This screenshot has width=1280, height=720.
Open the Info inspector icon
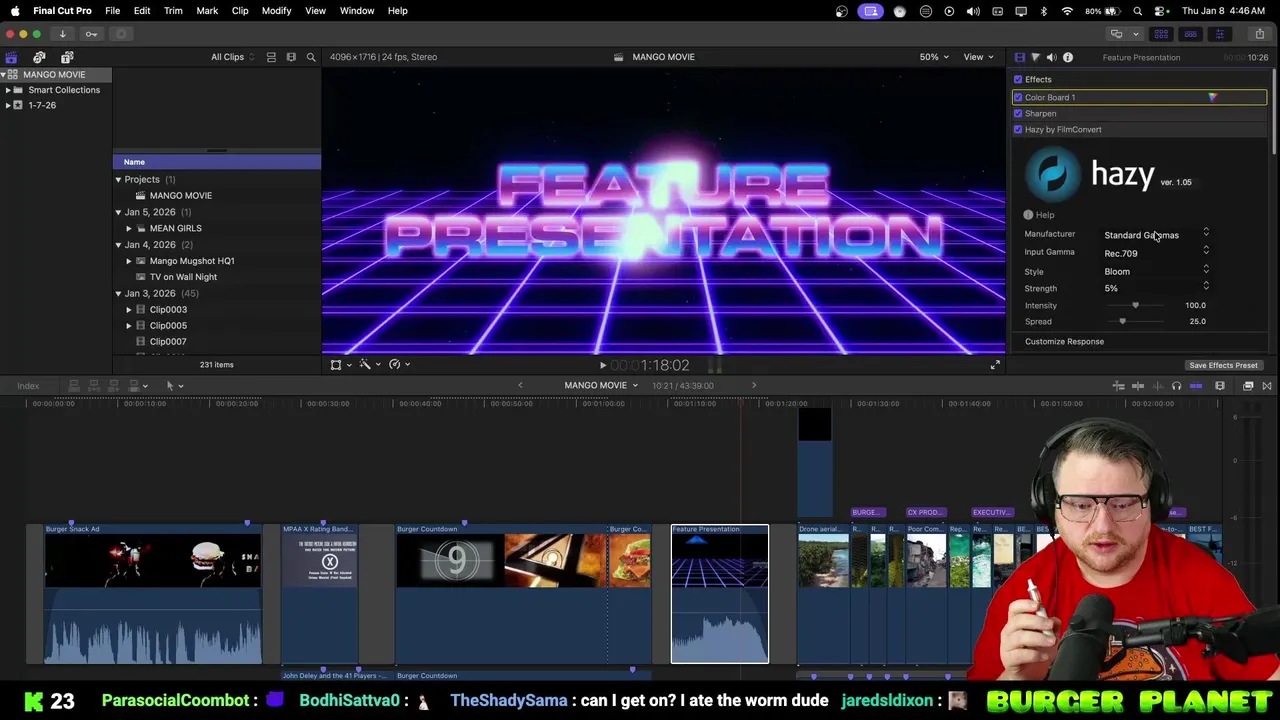(1068, 57)
